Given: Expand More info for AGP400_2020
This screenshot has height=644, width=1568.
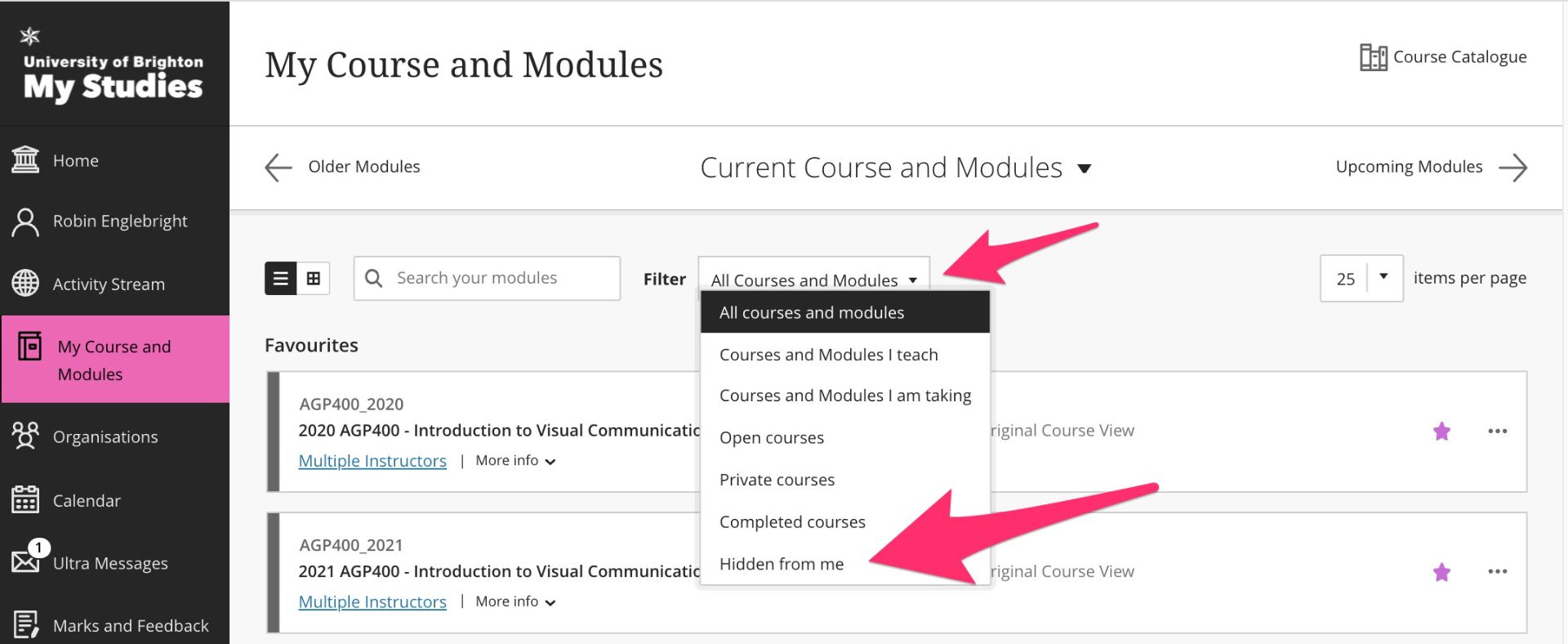Looking at the screenshot, I should point(514,460).
